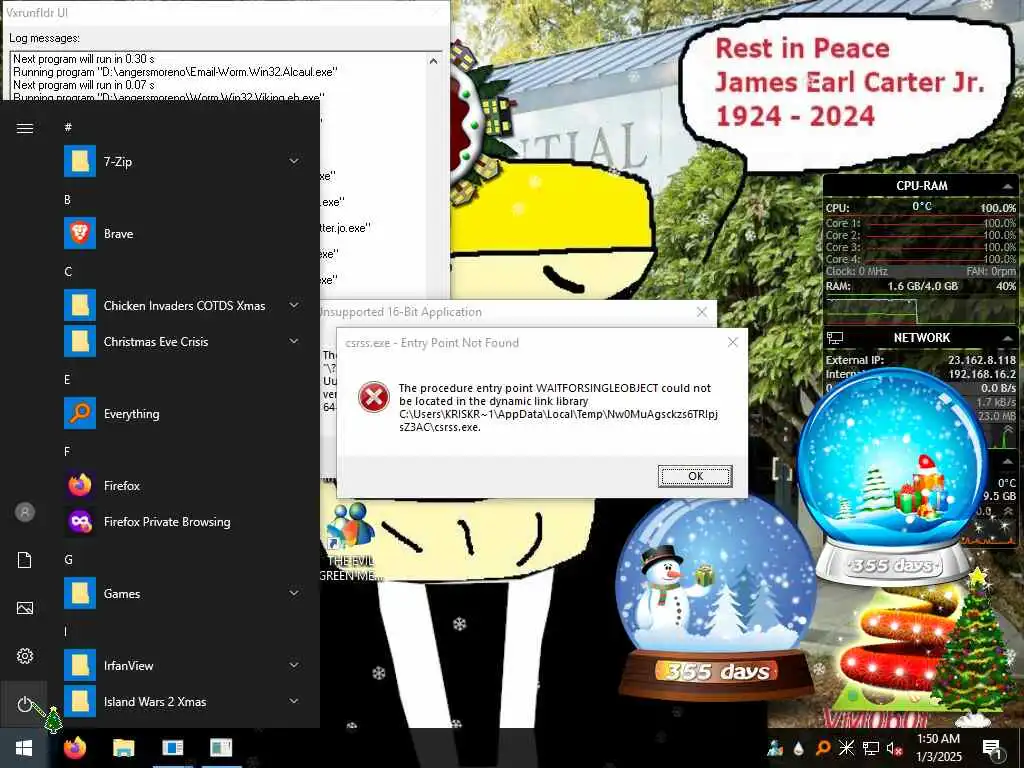Open Pictures from Start menu sidebar

tap(25, 608)
